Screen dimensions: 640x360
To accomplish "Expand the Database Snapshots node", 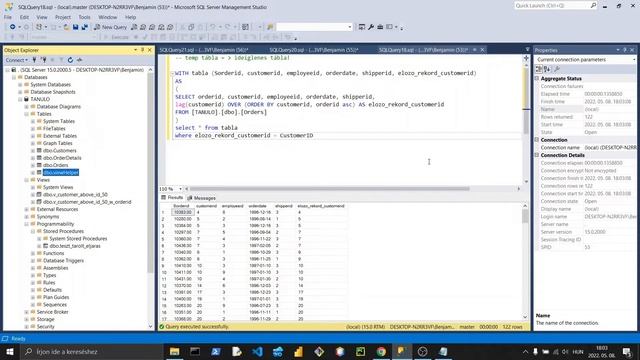I will pos(20,92).
